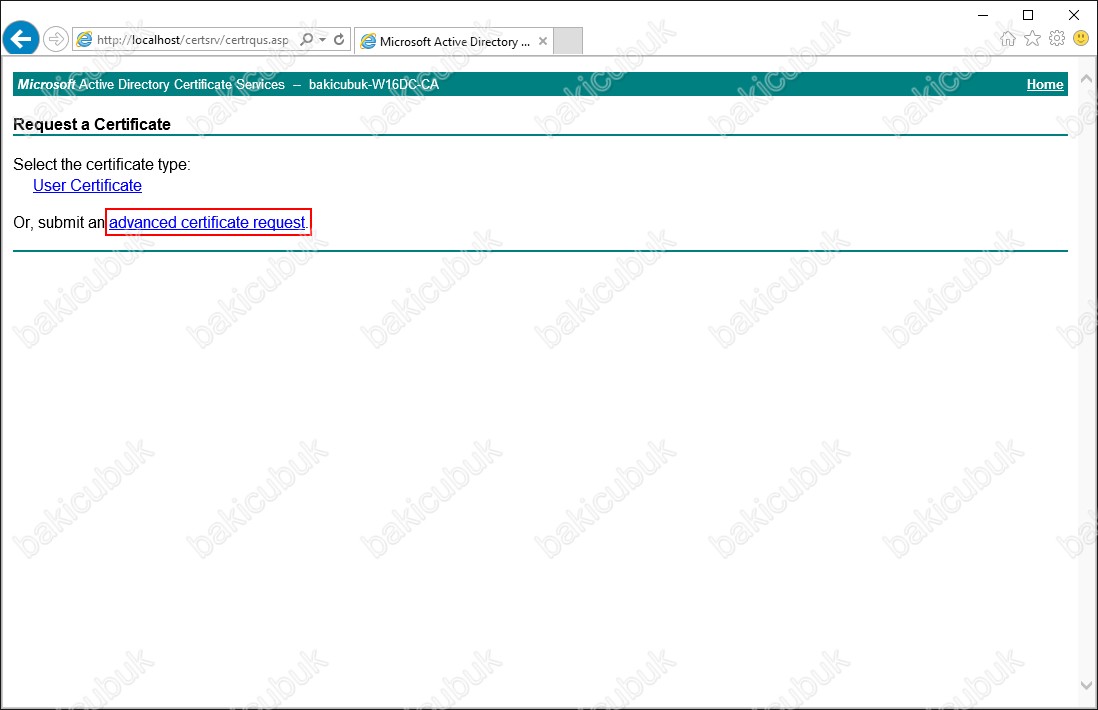Click the browser Forward arrow button
Screen dimensions: 1098x710
coord(55,39)
